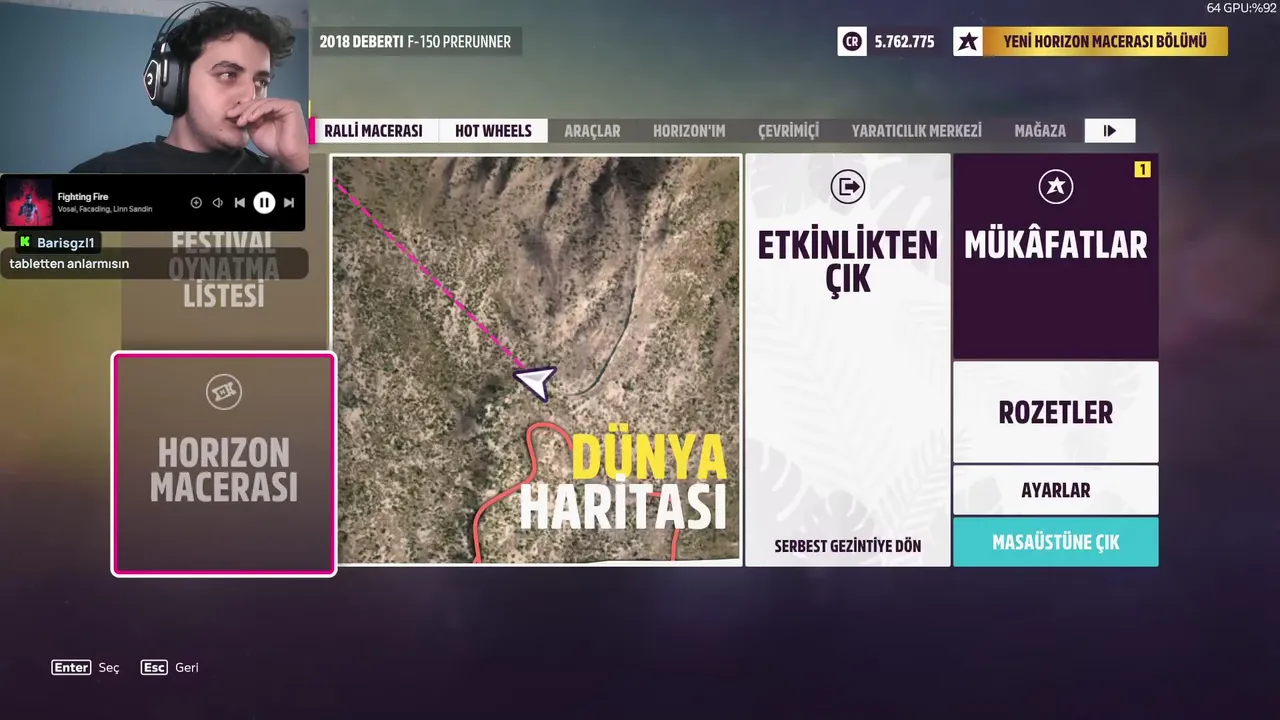Select the Horizon'ım tab
1280x720 pixels.
pyautogui.click(x=689, y=131)
